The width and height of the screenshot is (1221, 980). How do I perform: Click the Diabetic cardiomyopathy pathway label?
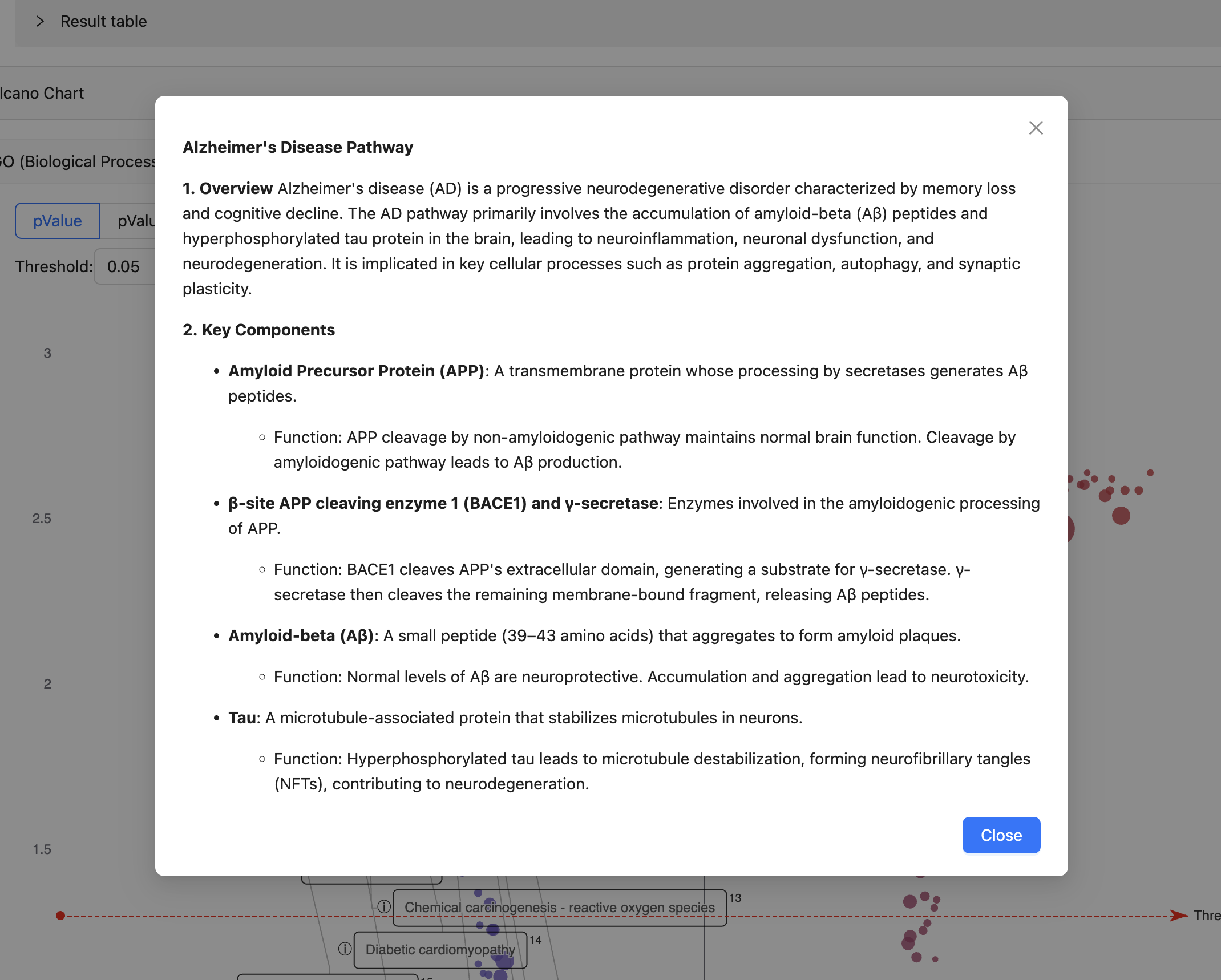(x=440, y=949)
